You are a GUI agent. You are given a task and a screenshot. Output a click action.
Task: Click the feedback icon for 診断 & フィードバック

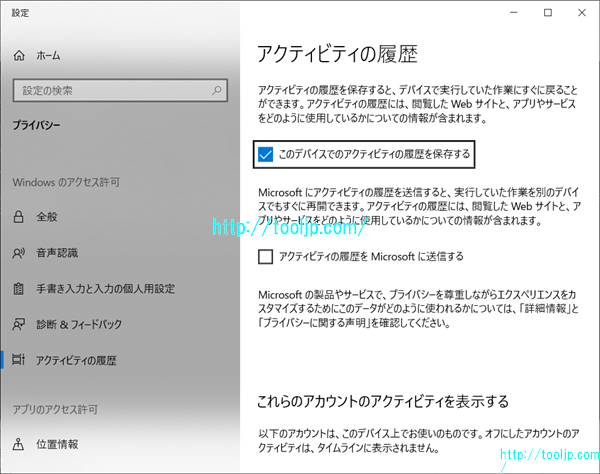(18, 324)
